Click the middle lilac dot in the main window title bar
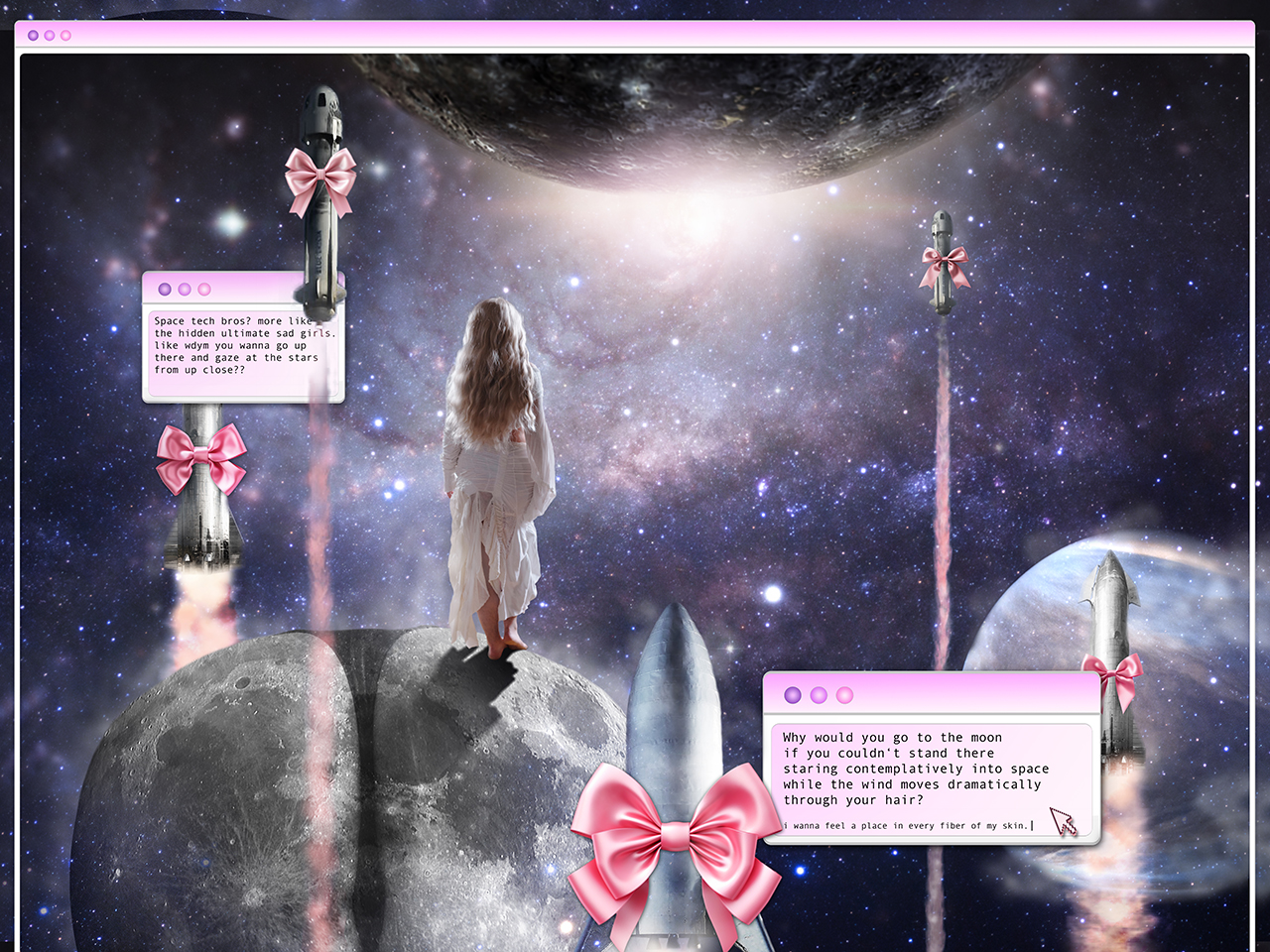This screenshot has width=1270, height=952. 50,35
